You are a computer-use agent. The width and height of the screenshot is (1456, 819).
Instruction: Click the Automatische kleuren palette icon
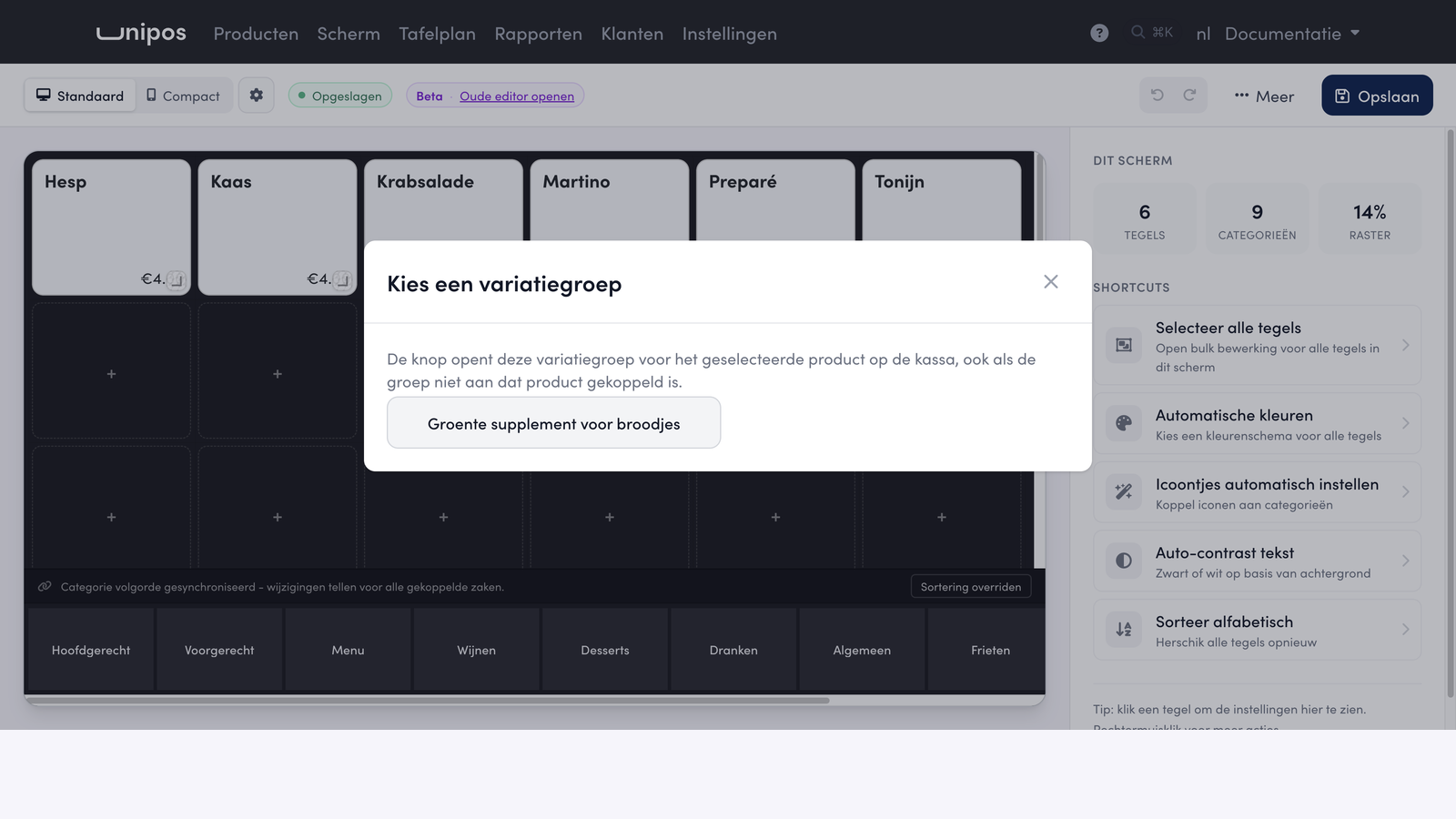[x=1124, y=423]
